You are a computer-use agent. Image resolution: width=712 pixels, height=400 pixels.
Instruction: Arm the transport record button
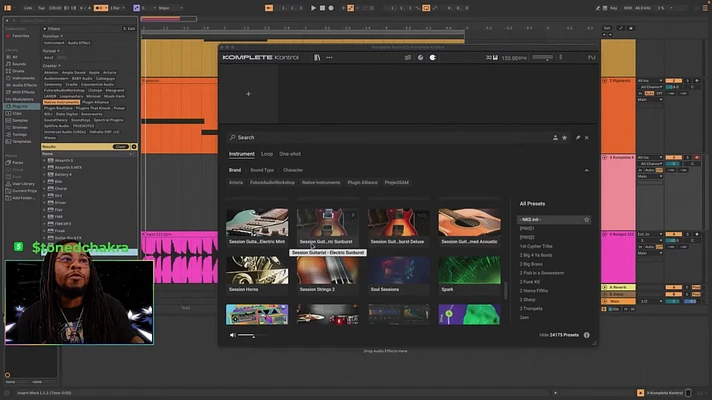331,8
